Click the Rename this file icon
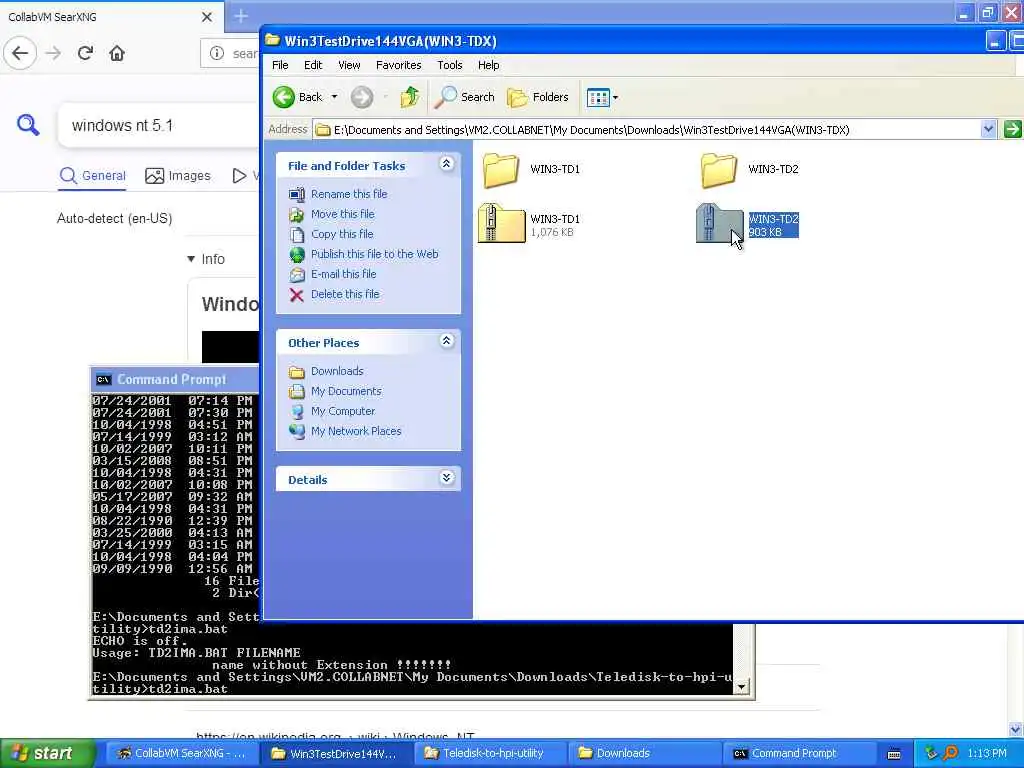This screenshot has height=768, width=1024. click(296, 194)
